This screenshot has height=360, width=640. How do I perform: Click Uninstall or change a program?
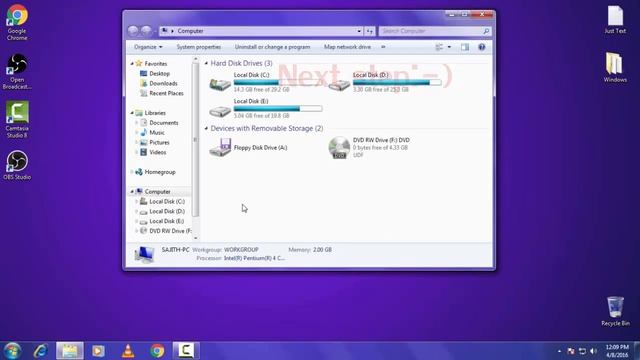click(x=272, y=47)
